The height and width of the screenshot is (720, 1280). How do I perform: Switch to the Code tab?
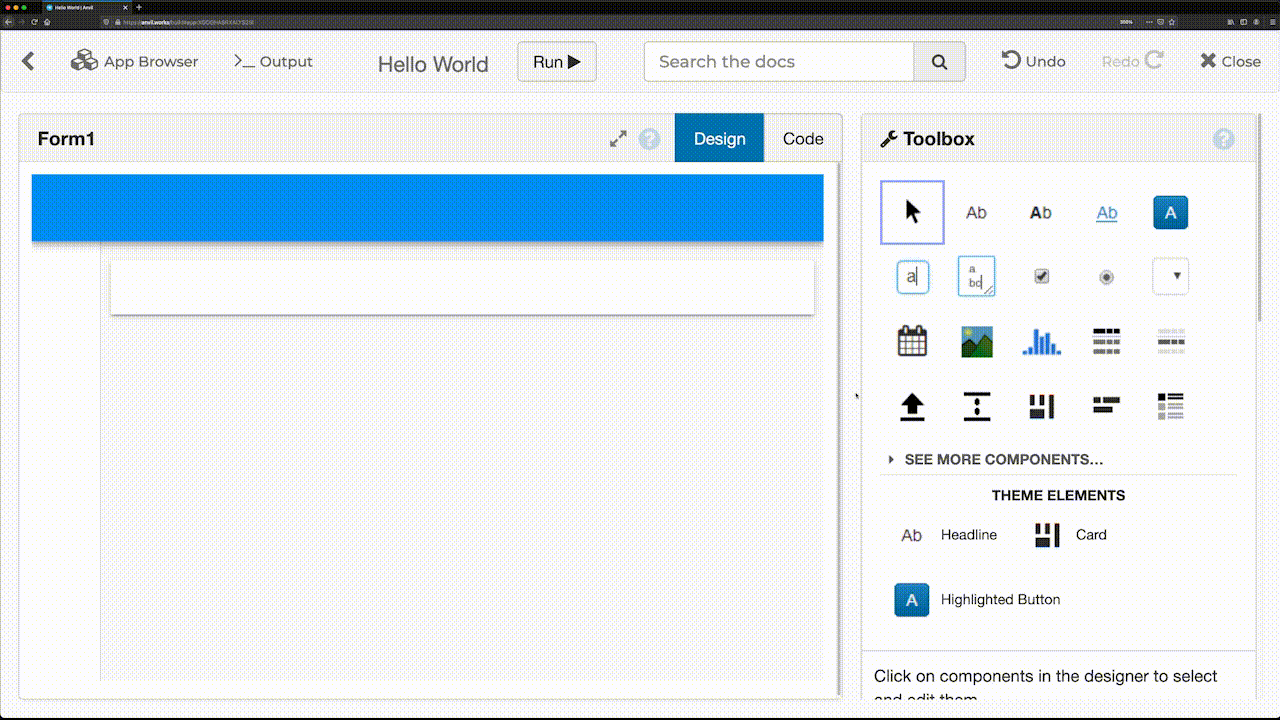pos(802,138)
